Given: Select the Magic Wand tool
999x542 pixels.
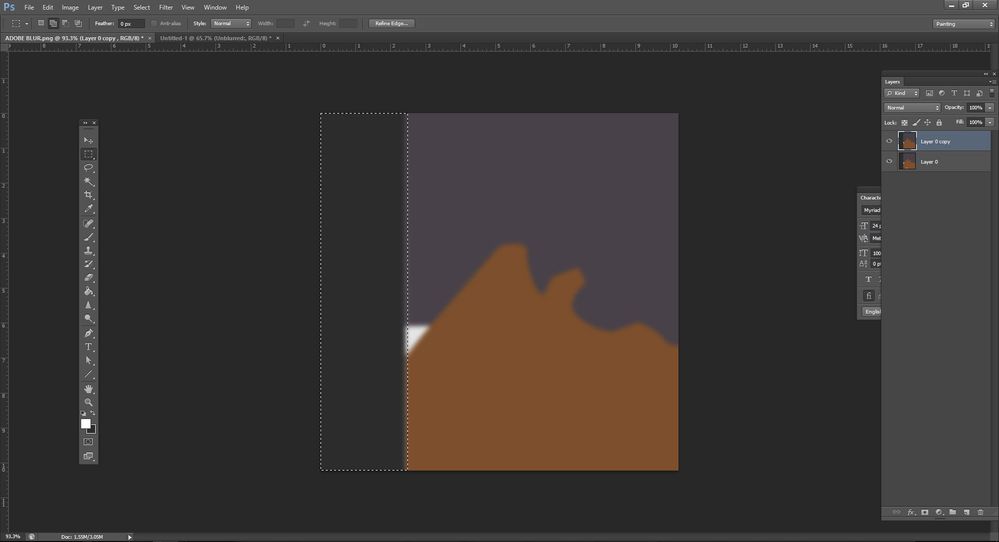Looking at the screenshot, I should [89, 182].
